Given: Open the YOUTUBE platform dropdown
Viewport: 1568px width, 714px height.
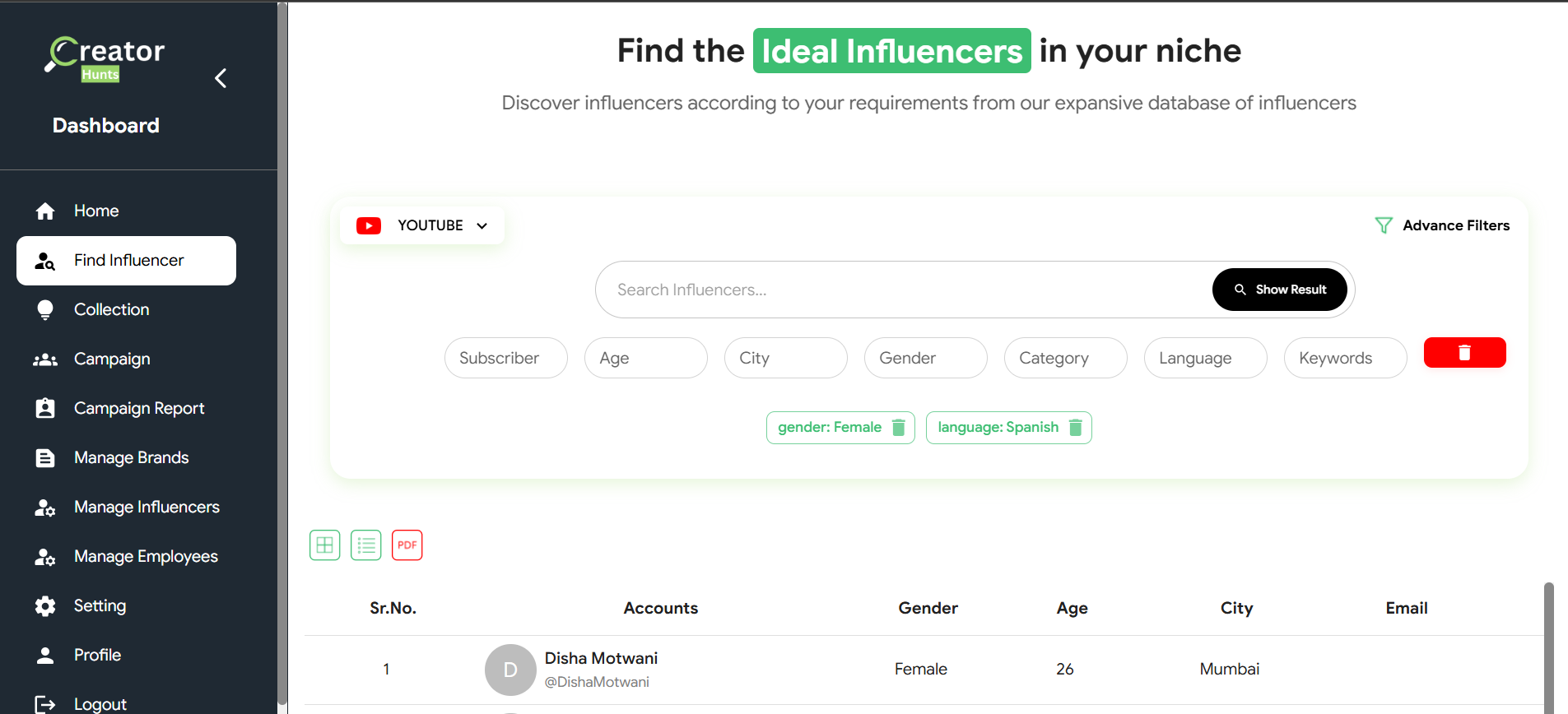Looking at the screenshot, I should click(421, 225).
